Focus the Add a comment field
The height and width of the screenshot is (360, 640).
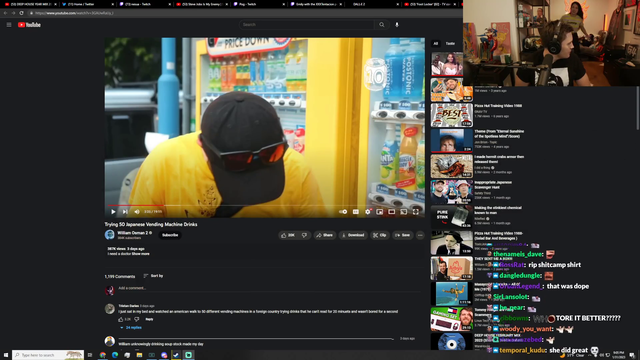coord(269,288)
